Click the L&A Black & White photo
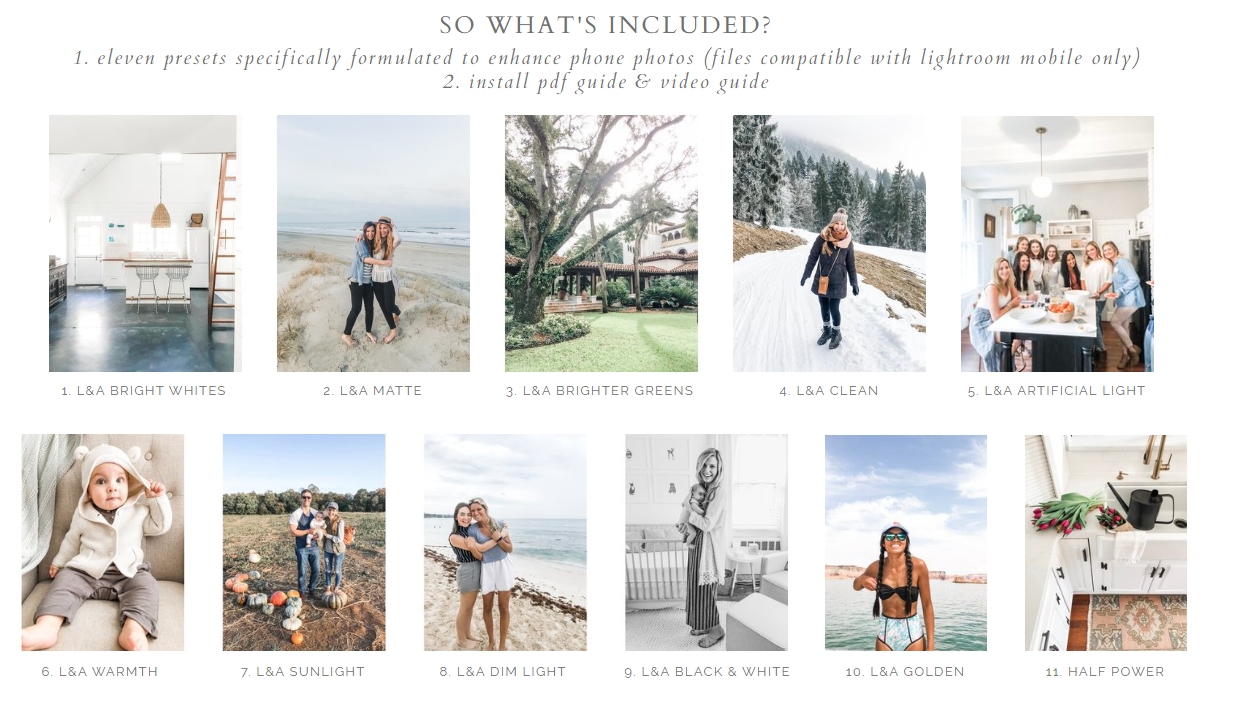The image size is (1234, 706). point(706,542)
